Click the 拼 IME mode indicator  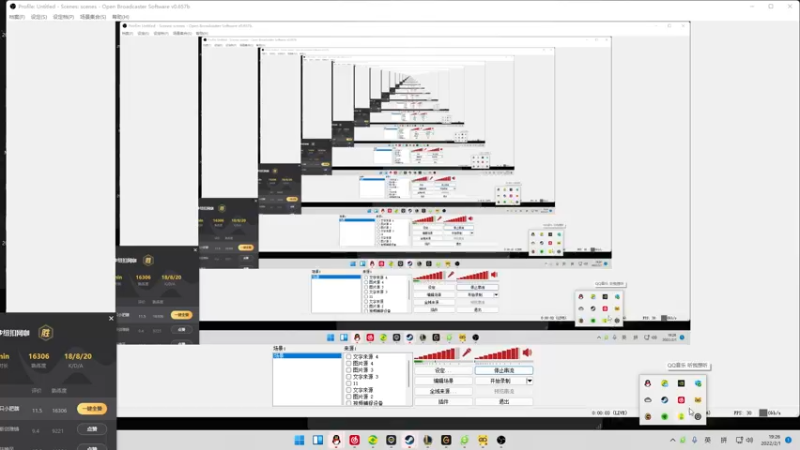(x=723, y=440)
